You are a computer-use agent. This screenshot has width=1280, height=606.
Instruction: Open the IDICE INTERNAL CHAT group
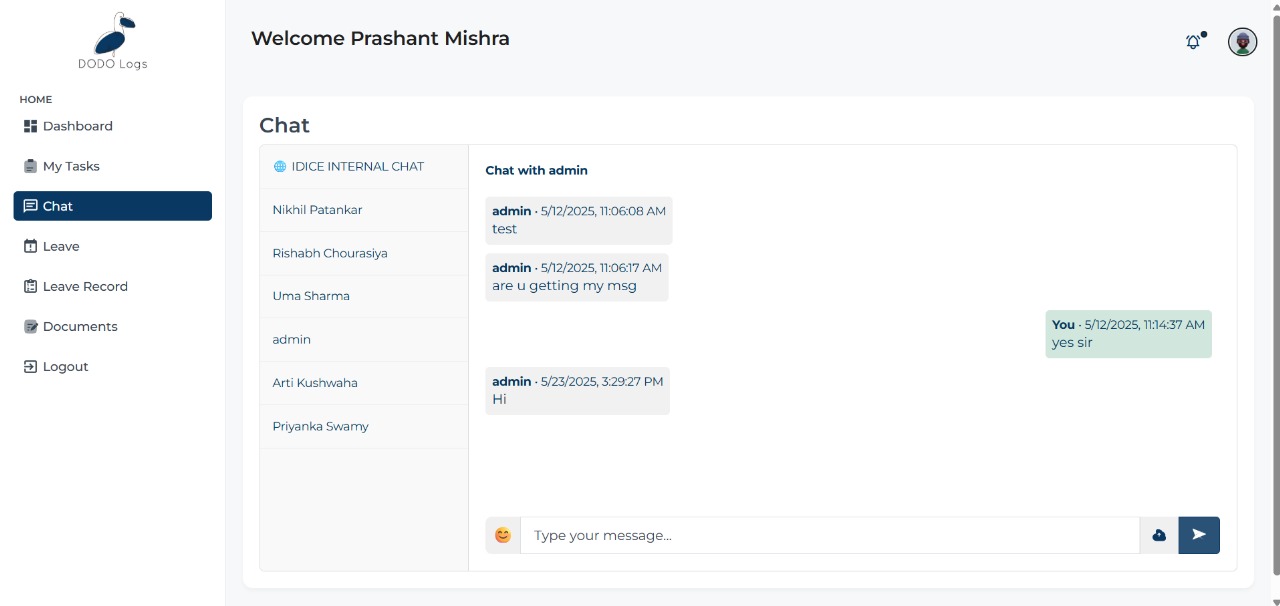[359, 166]
